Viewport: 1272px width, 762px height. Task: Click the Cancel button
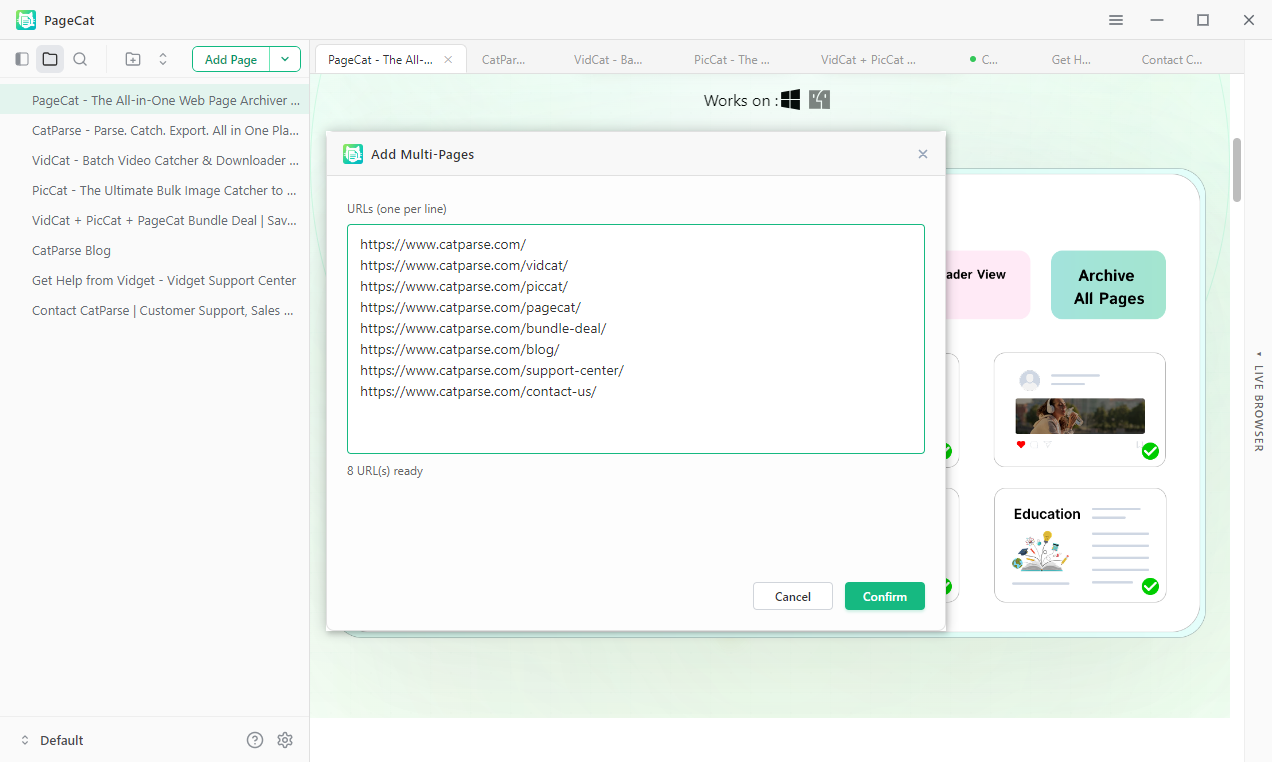point(793,596)
